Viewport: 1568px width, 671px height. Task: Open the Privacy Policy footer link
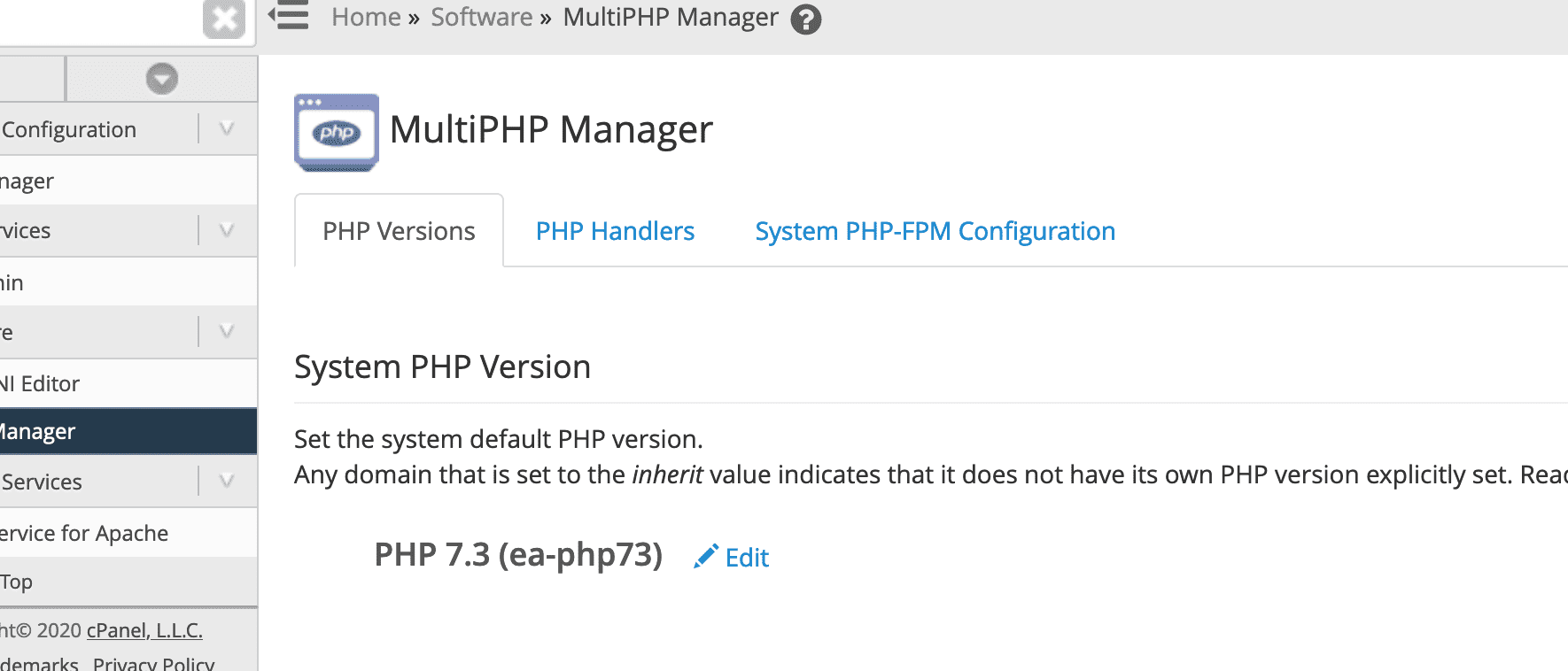[153, 664]
